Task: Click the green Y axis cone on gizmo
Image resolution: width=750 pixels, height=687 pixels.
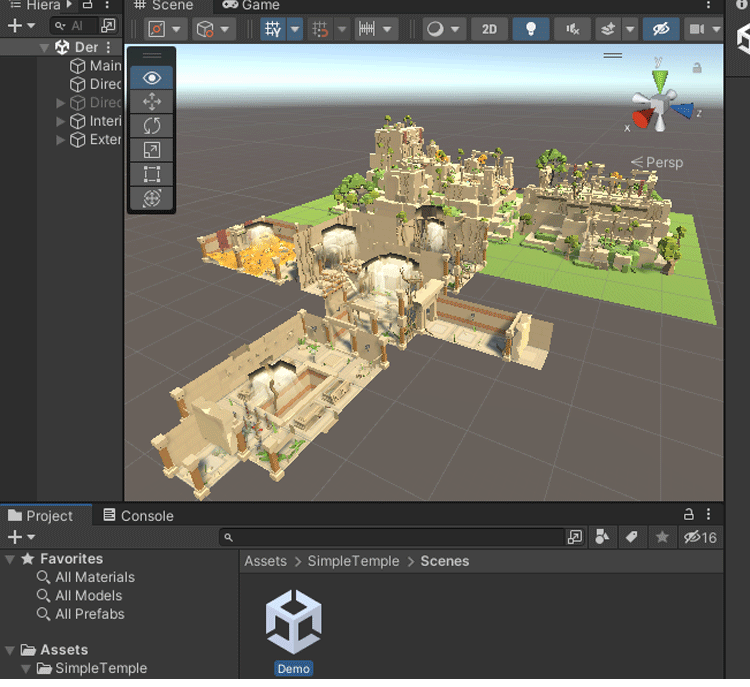Action: point(660,80)
